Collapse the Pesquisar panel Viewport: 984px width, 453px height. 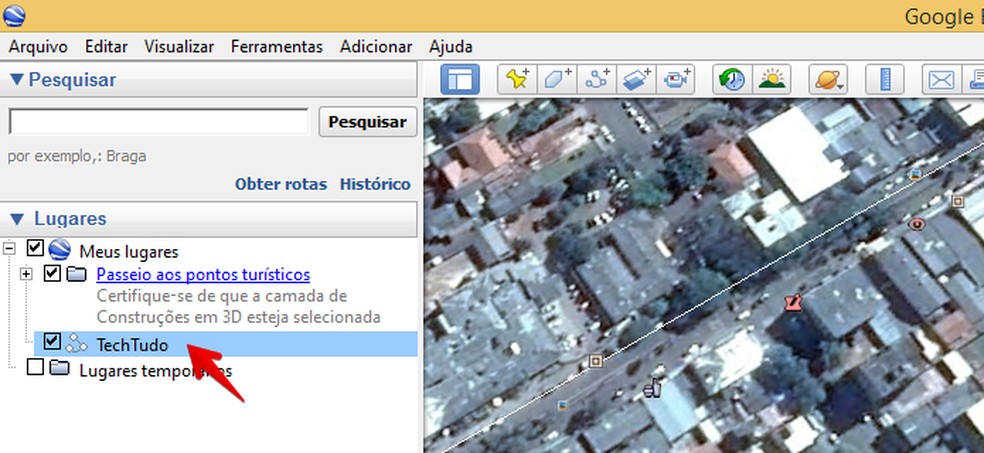tap(17, 80)
